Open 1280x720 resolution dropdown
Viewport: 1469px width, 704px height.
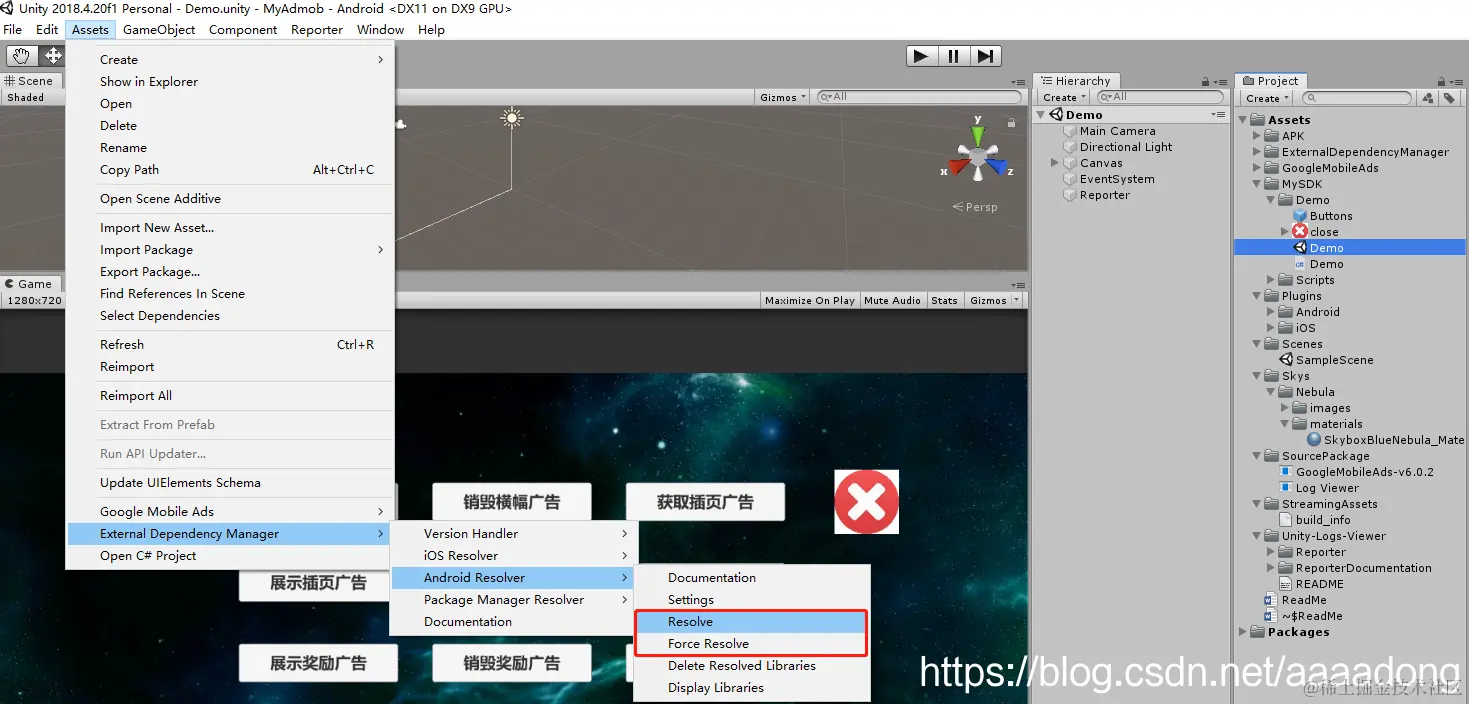click(34, 300)
